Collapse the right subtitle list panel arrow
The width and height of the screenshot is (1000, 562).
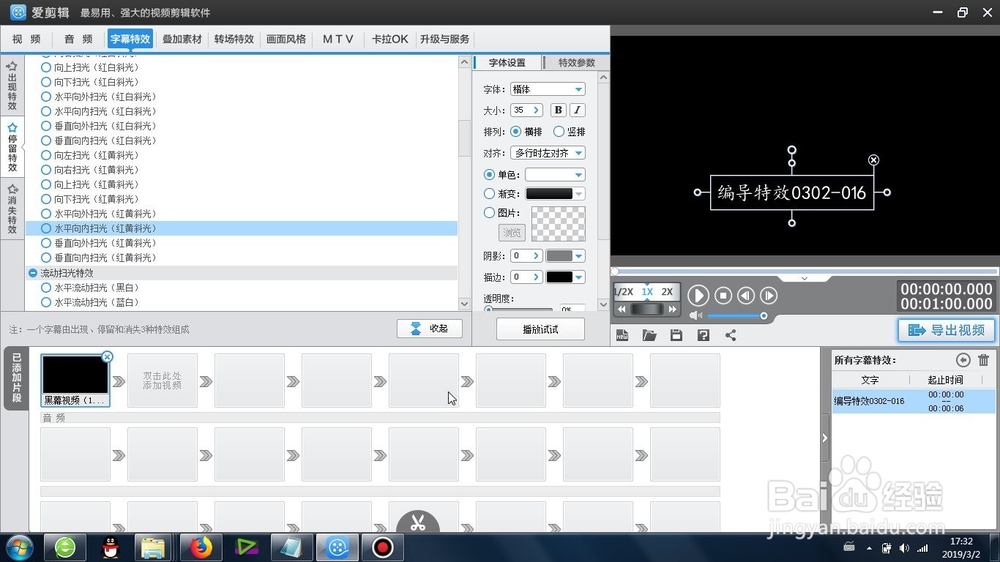825,438
